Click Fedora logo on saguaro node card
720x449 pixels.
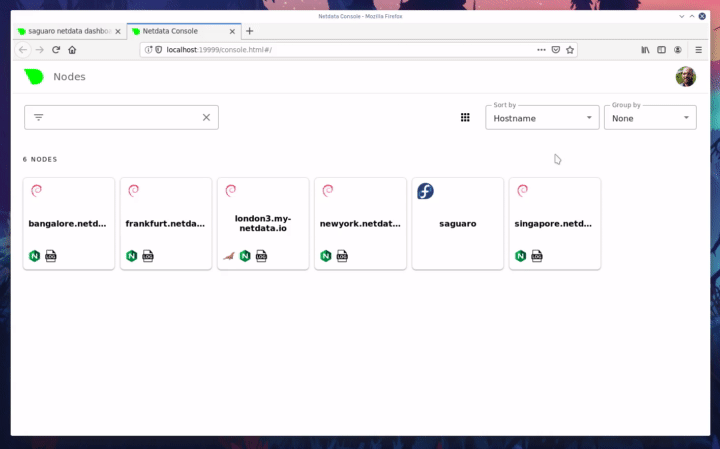pos(425,191)
